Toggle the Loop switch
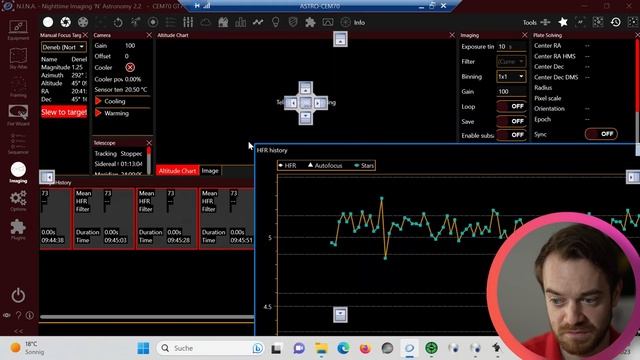The width and height of the screenshot is (640, 360). click(x=511, y=106)
